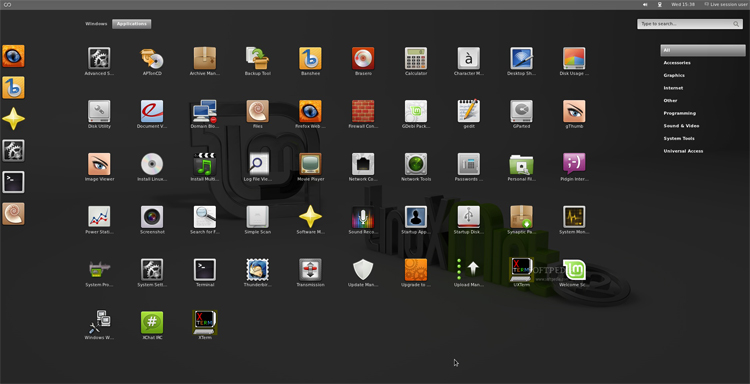This screenshot has height=384, width=750.
Task: Open Disk Usage Analyzer
Action: click(574, 58)
